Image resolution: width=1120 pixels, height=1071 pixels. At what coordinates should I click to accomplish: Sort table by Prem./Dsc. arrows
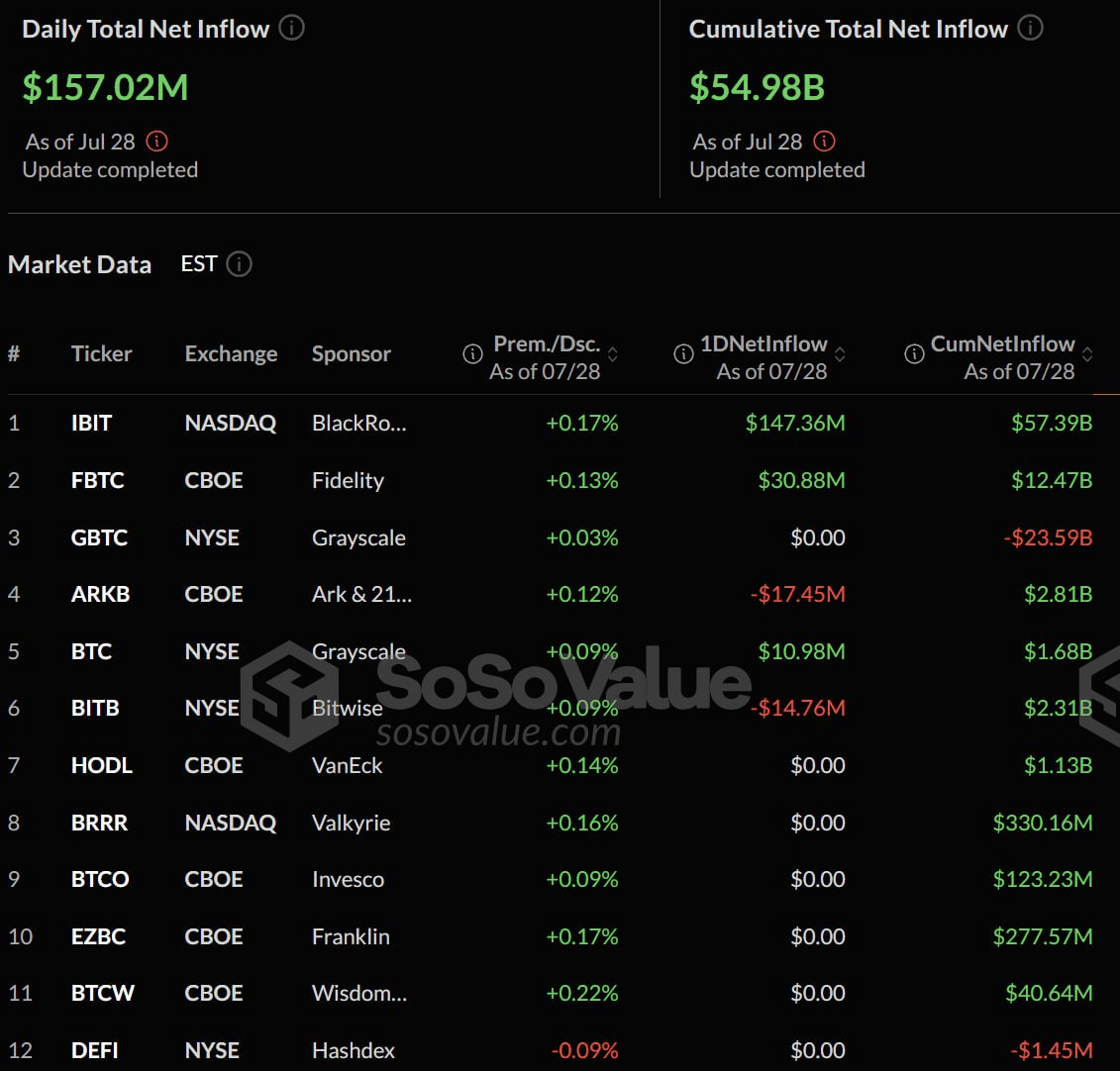click(612, 354)
